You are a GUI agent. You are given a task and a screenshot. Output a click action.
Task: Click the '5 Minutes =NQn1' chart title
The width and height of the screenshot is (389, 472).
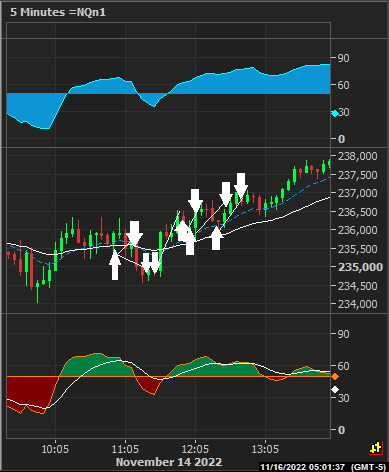[x=58, y=12]
